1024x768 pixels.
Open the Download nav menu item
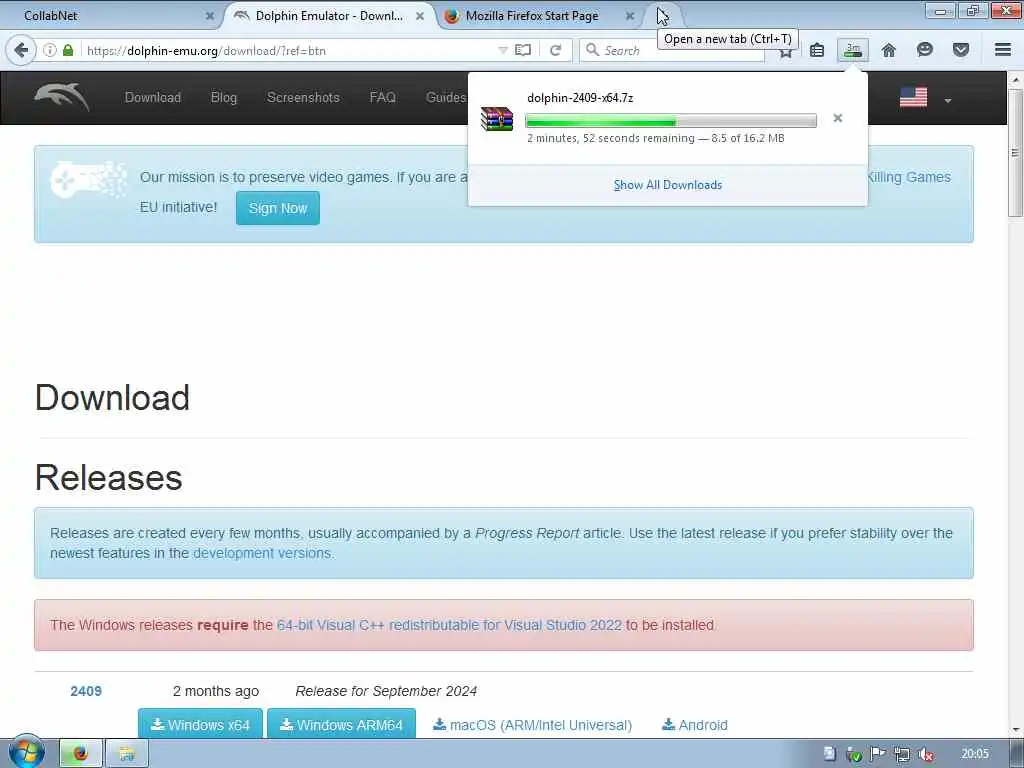click(153, 97)
